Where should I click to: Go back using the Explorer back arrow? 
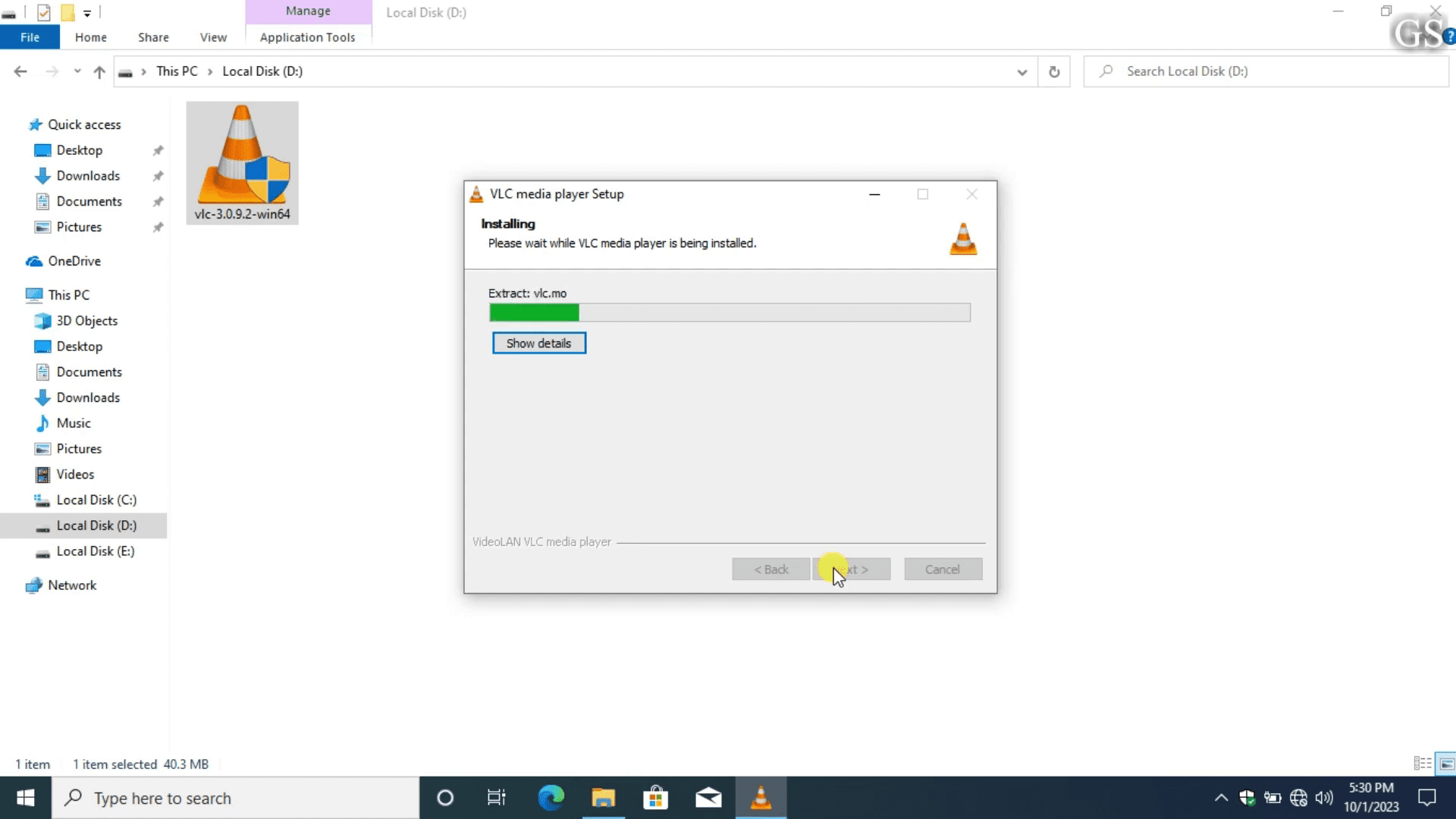(20, 71)
